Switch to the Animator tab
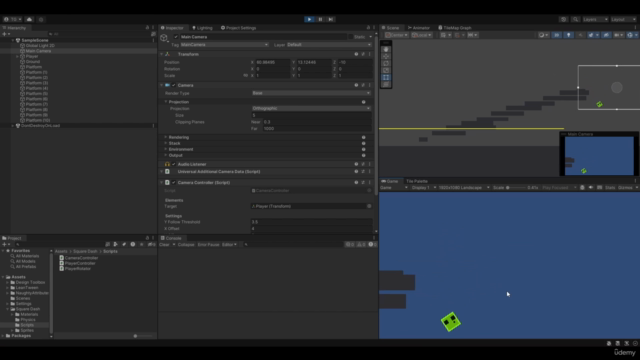 click(419, 28)
